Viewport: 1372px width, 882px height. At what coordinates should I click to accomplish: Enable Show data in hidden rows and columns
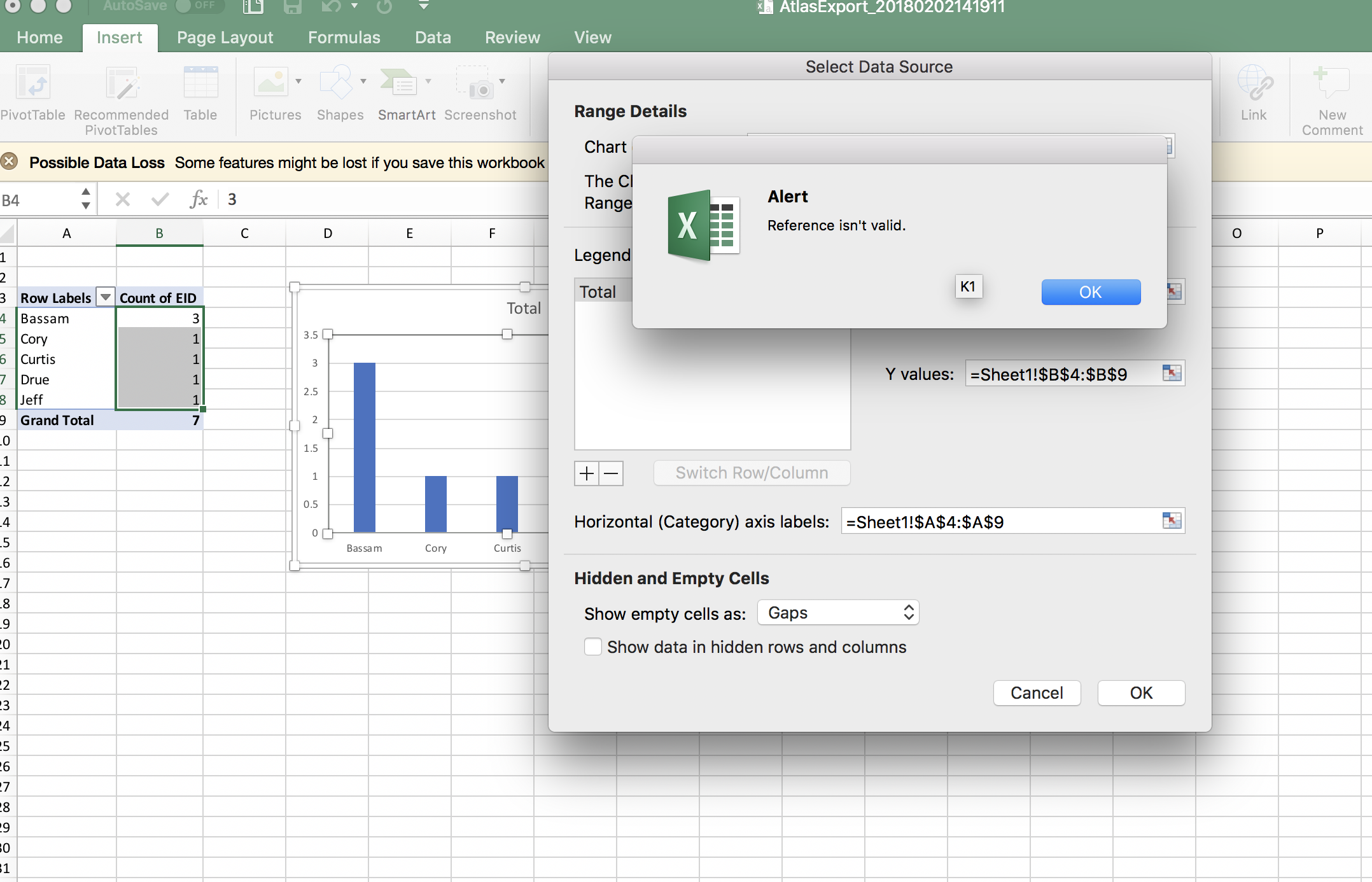[593, 647]
